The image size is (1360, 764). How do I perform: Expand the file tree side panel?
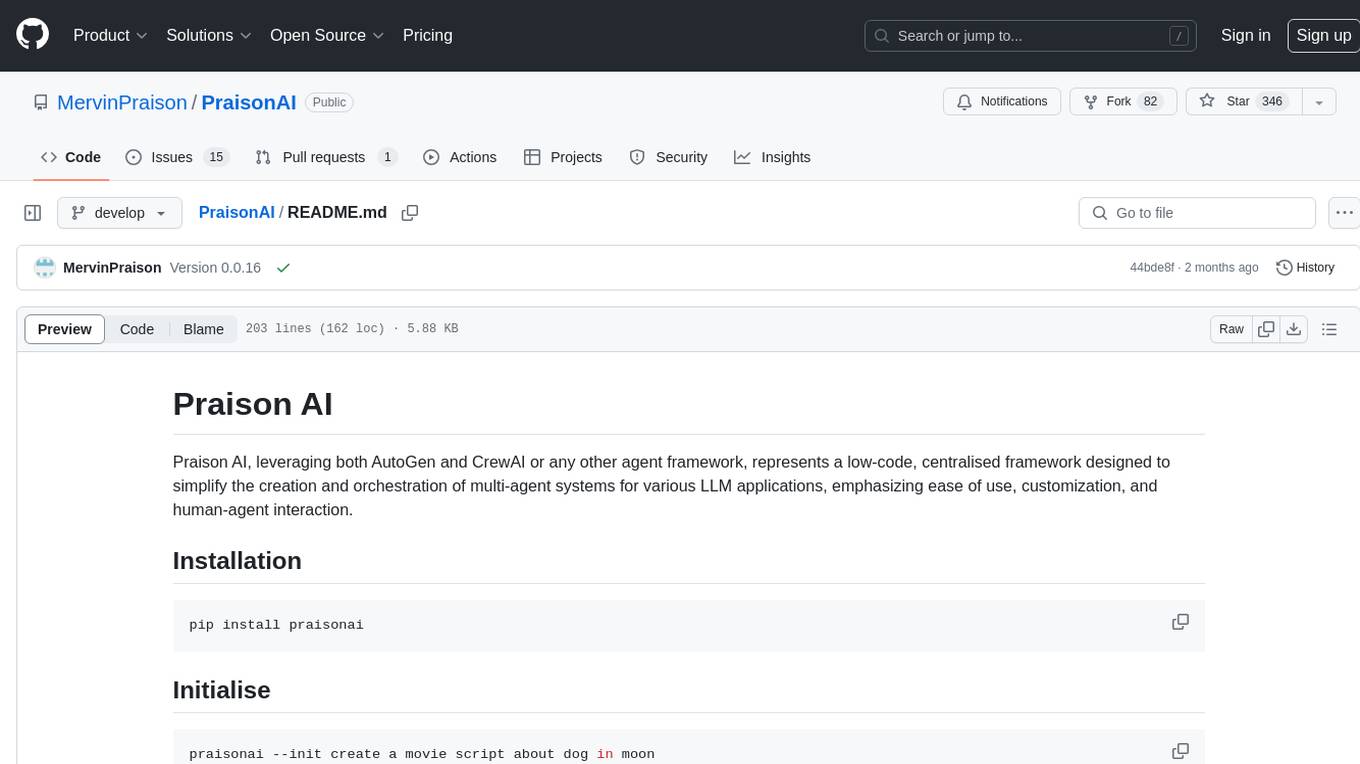pos(33,213)
